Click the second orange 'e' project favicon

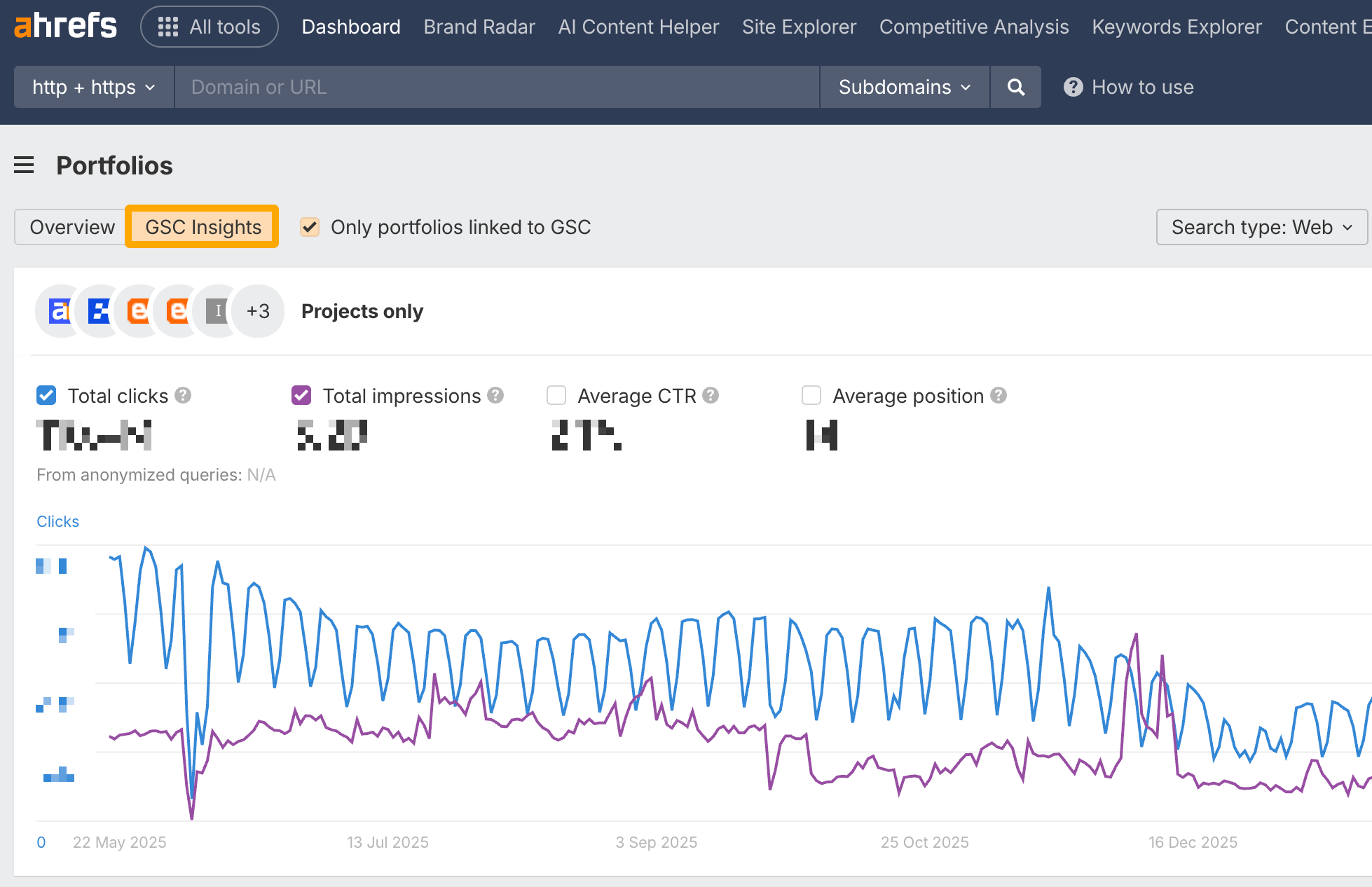(x=178, y=311)
